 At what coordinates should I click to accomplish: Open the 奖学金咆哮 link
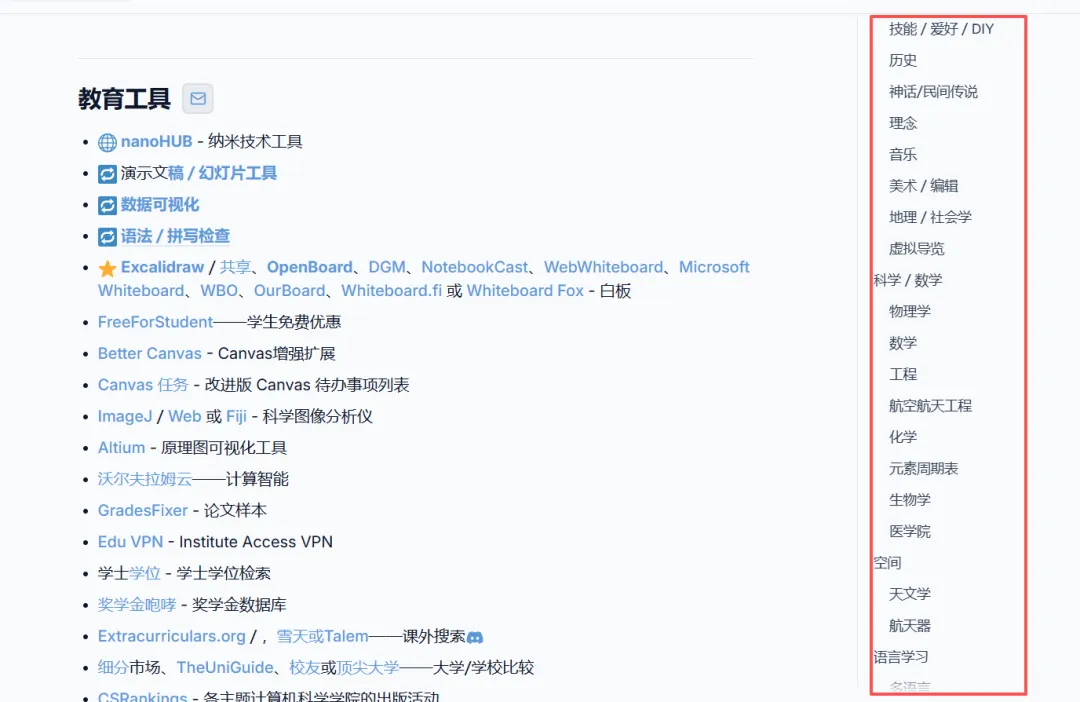tap(137, 605)
